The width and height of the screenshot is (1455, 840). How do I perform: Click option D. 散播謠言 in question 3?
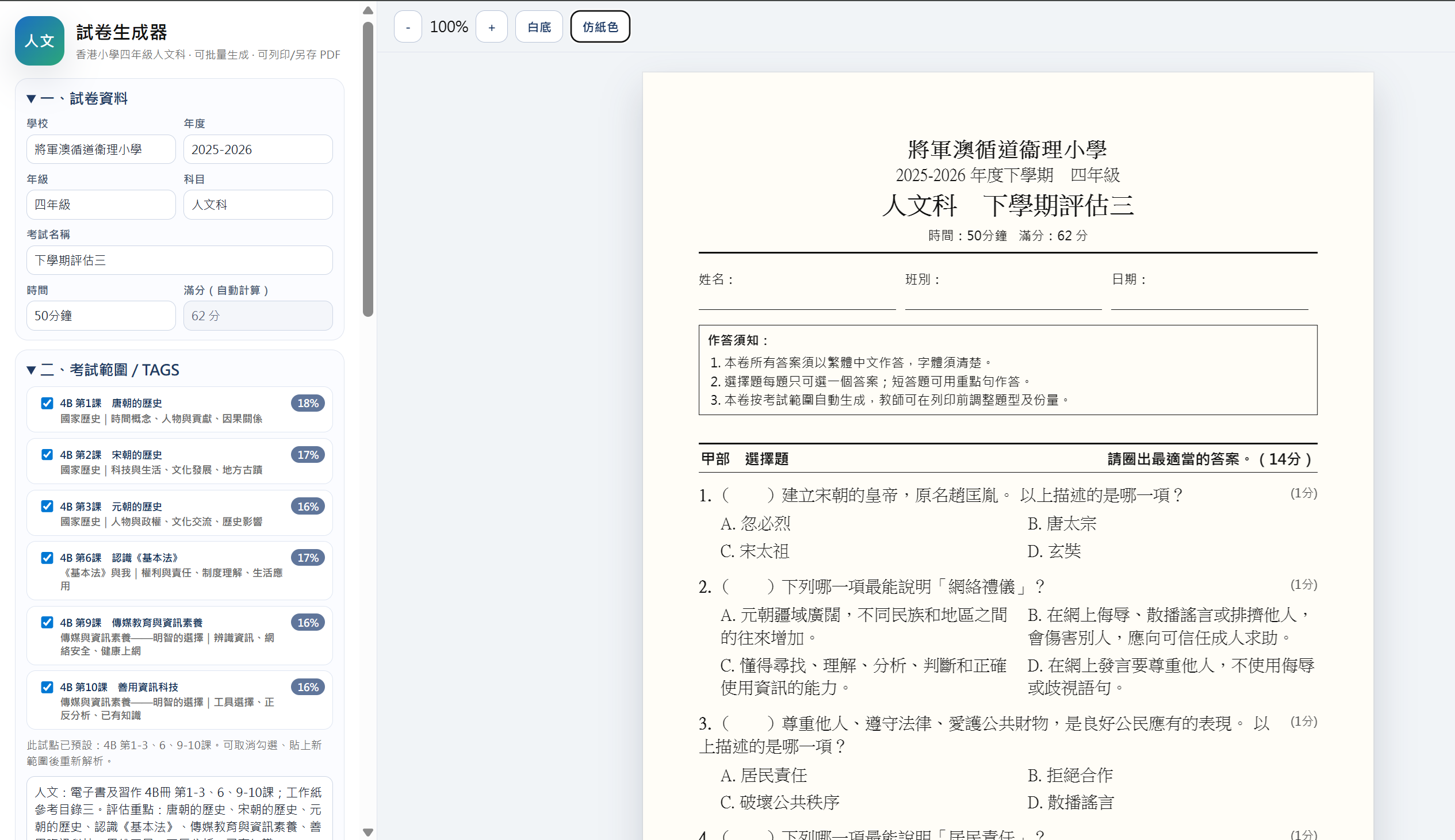pyautogui.click(x=1071, y=803)
